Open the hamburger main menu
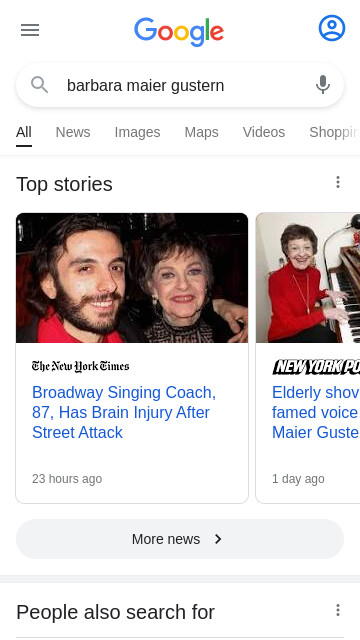360x640 pixels. point(30,30)
